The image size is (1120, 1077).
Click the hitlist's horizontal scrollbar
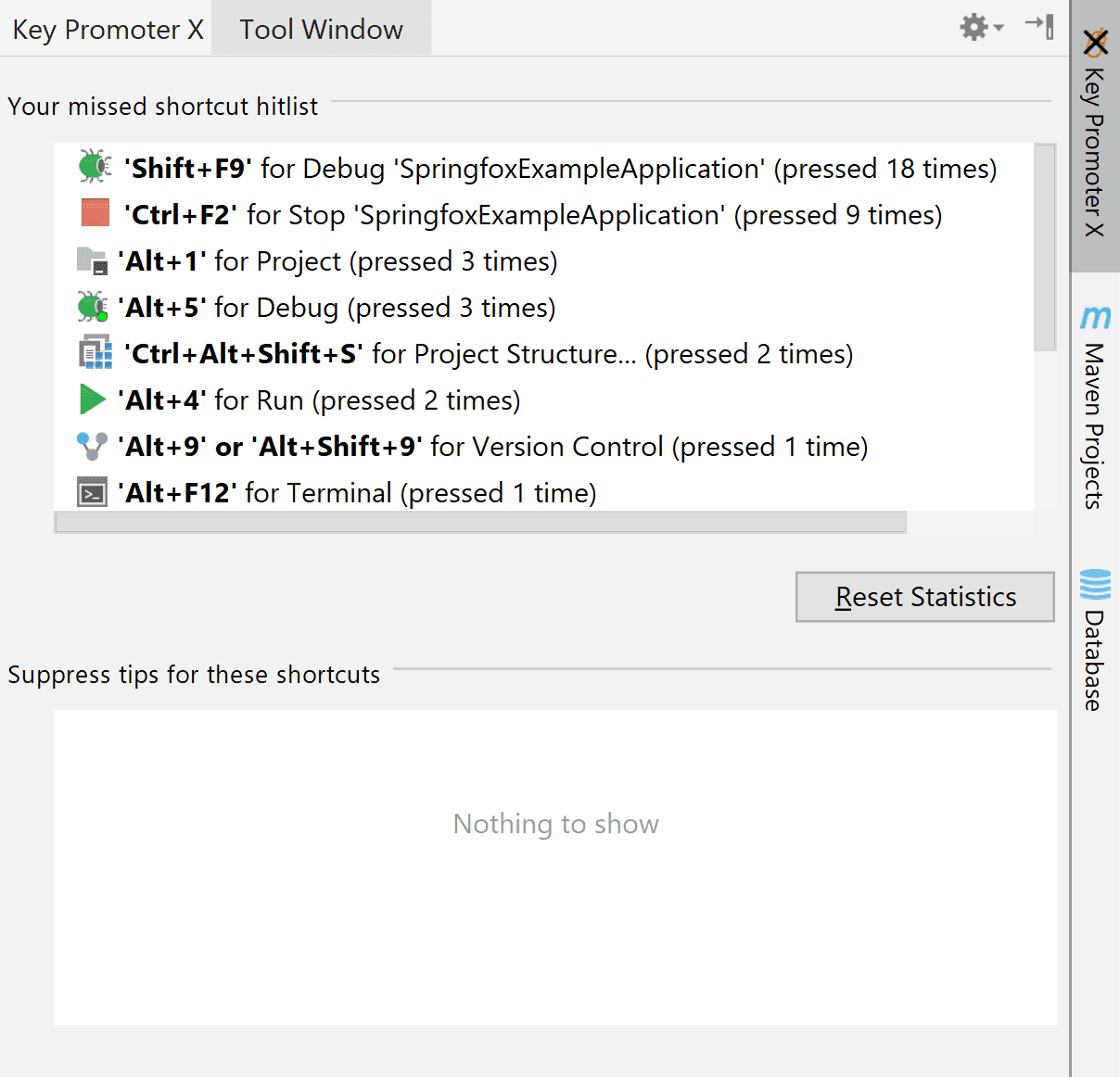[x=480, y=523]
